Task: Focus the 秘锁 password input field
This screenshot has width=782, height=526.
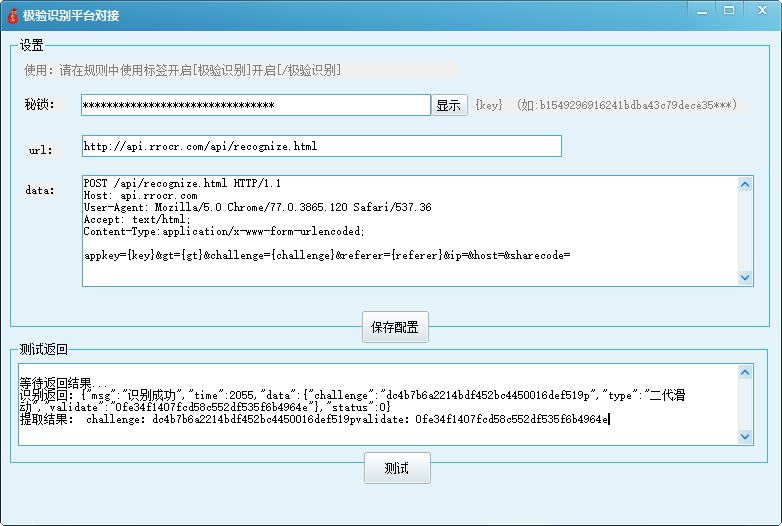Action: pyautogui.click(x=255, y=105)
